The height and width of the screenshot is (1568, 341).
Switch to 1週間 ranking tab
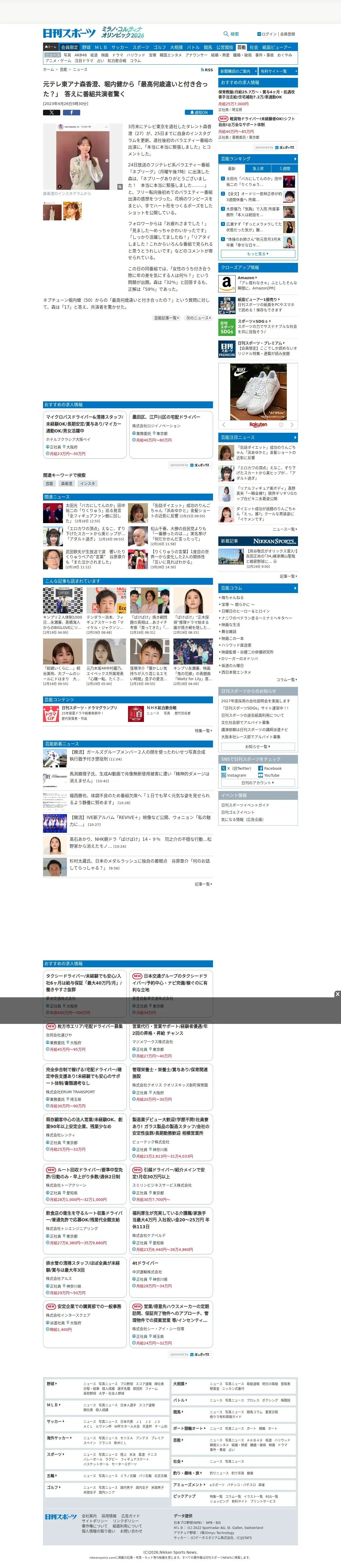pos(284,169)
